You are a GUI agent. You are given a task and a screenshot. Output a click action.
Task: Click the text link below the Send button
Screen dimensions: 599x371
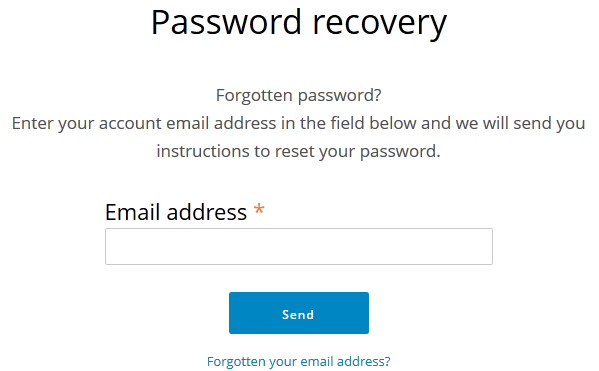tap(299, 361)
